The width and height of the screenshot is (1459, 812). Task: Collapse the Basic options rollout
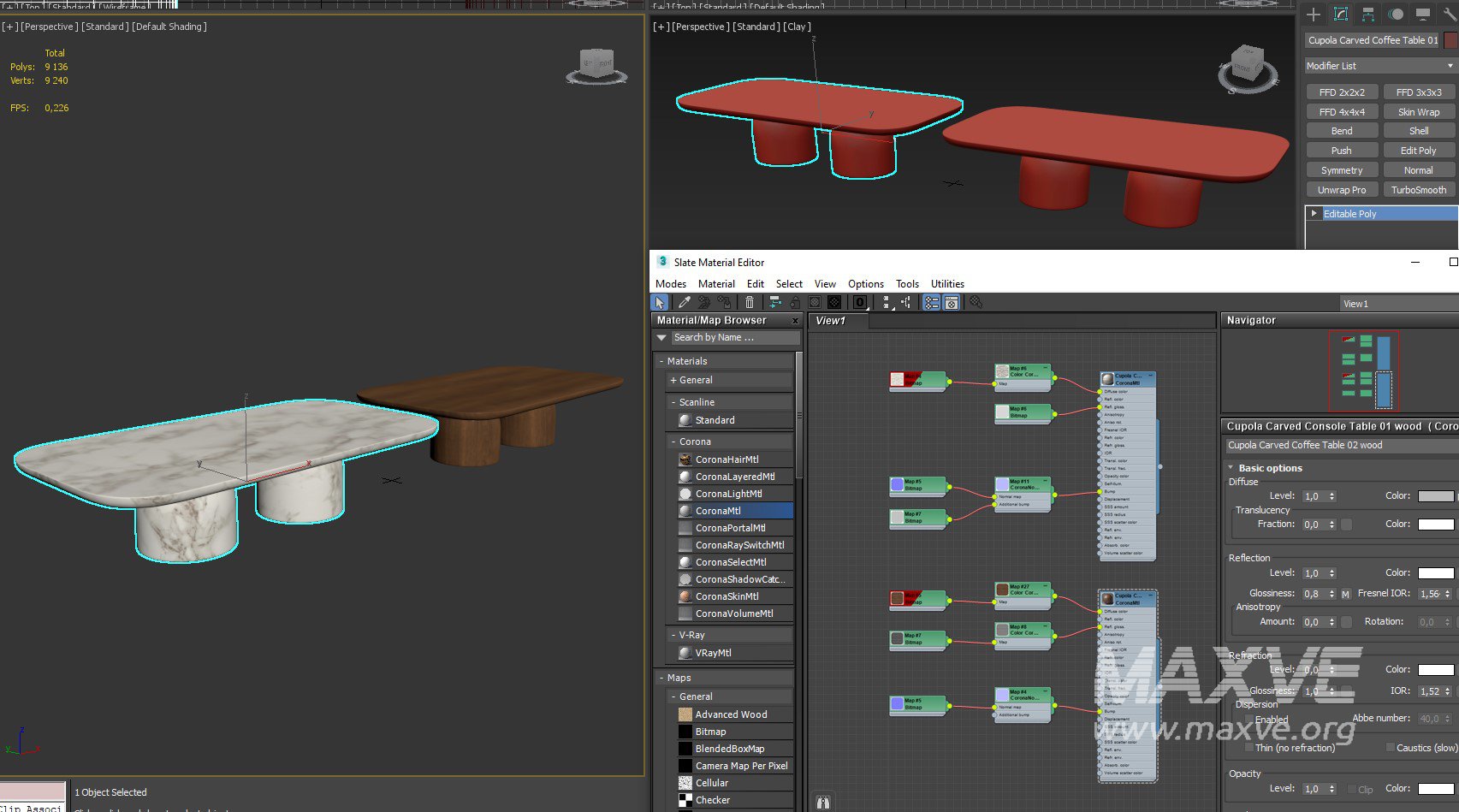[x=1270, y=468]
